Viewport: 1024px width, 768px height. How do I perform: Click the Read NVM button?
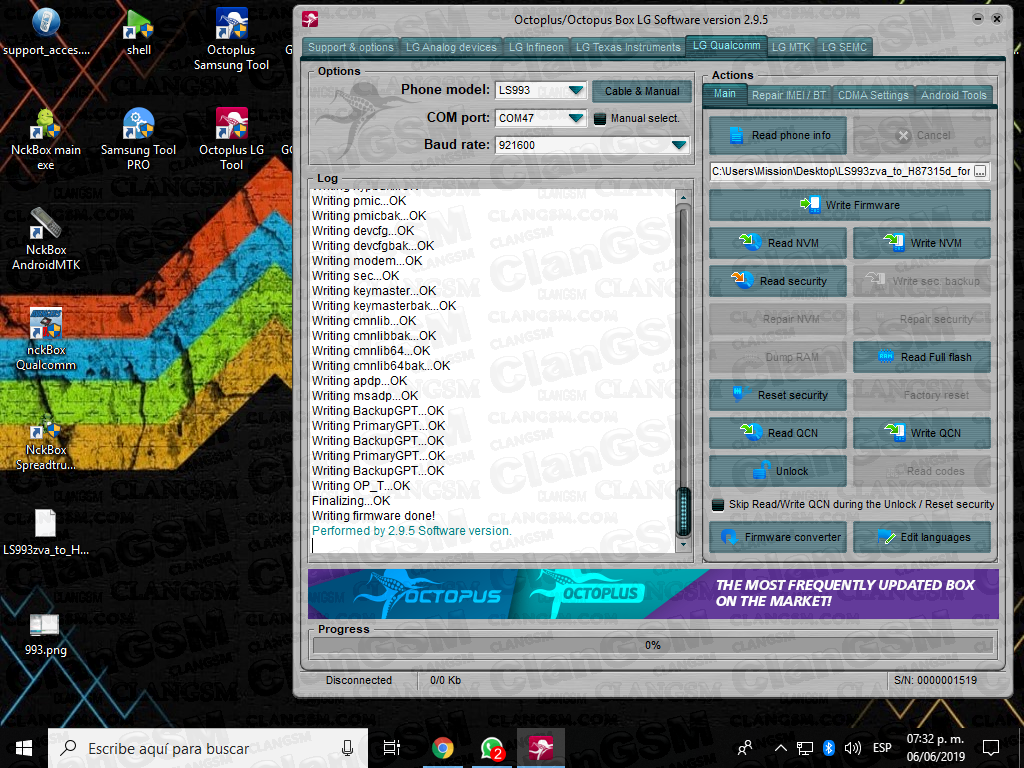click(x=778, y=243)
